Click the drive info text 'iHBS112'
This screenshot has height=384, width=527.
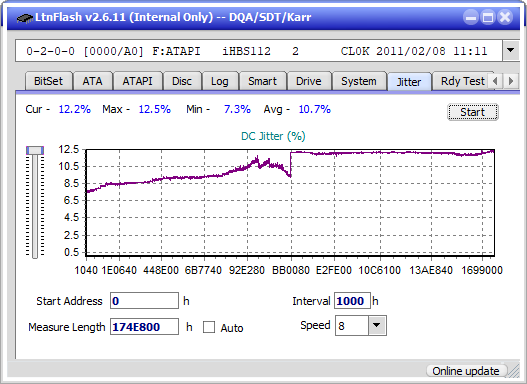pos(247,51)
